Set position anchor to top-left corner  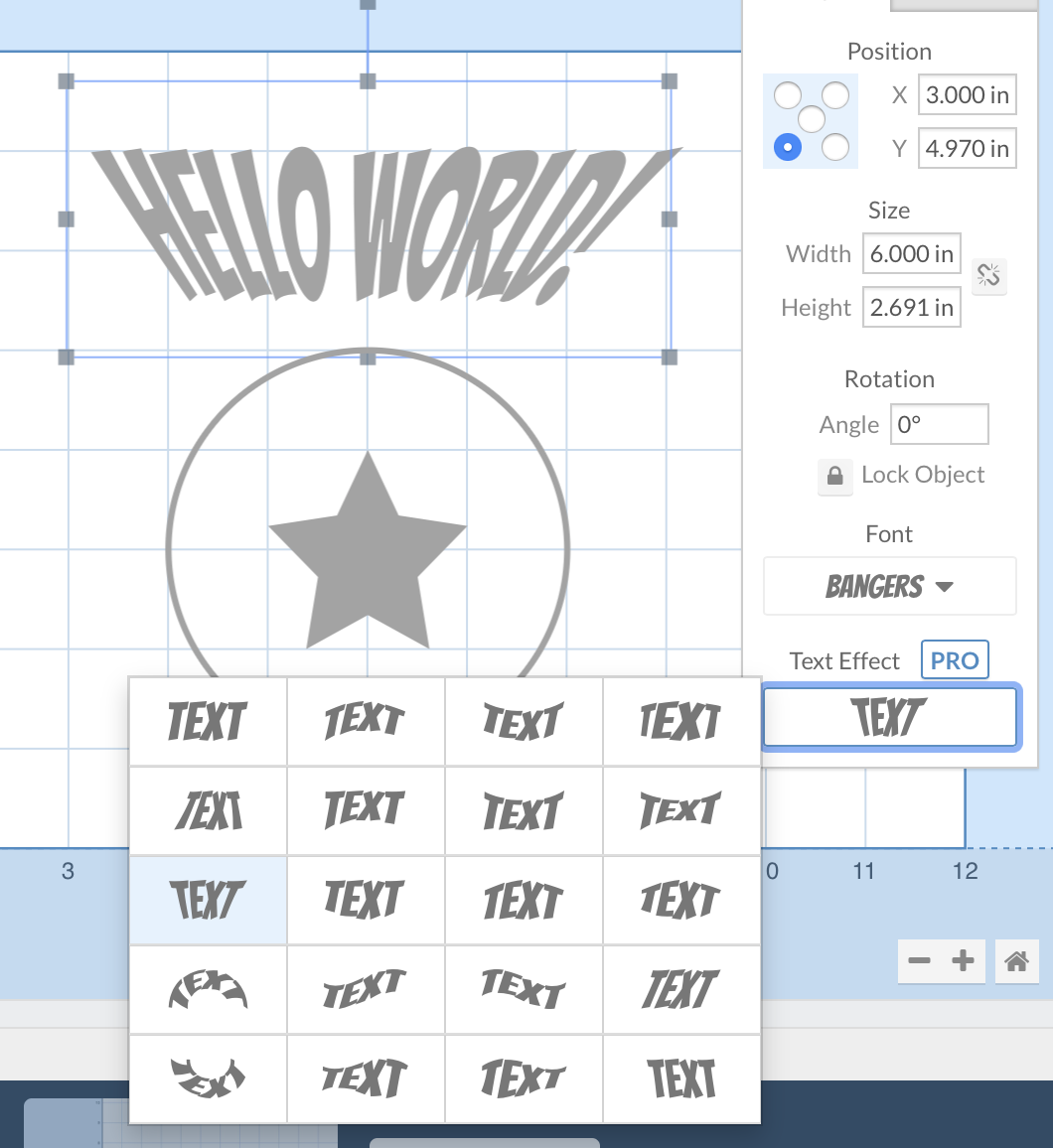788,95
